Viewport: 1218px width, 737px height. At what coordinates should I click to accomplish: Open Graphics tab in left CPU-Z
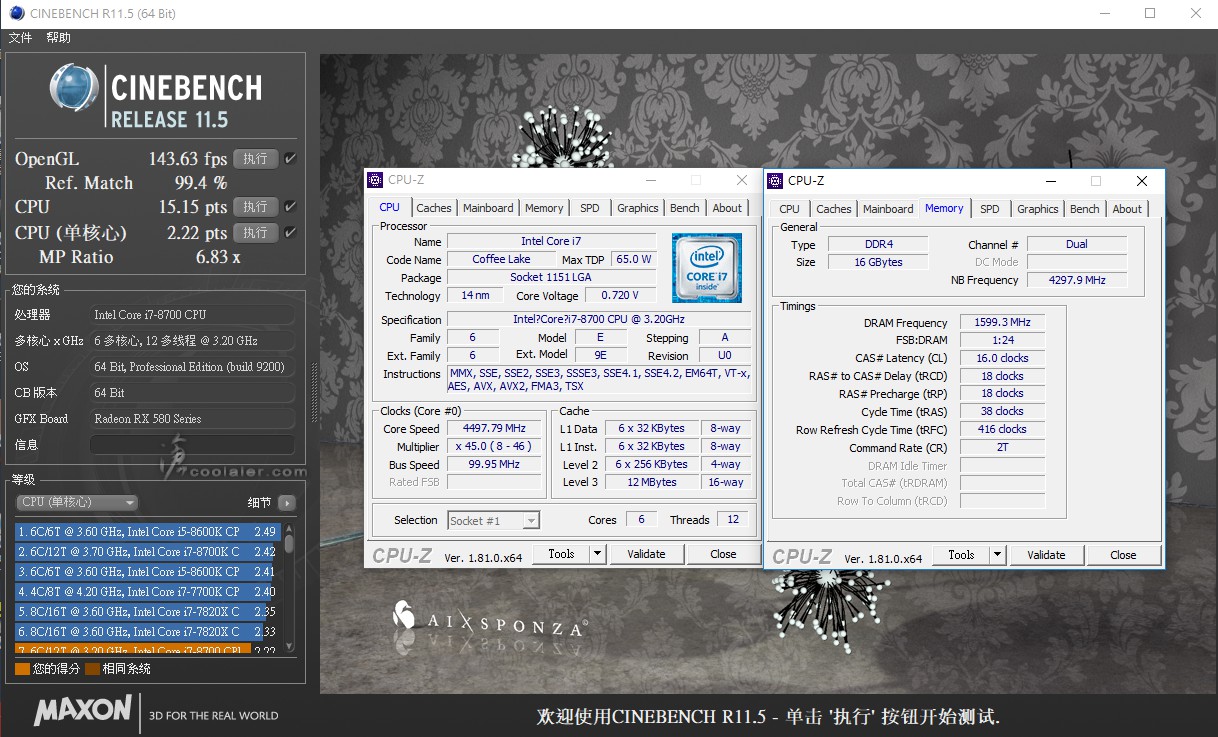pos(638,208)
